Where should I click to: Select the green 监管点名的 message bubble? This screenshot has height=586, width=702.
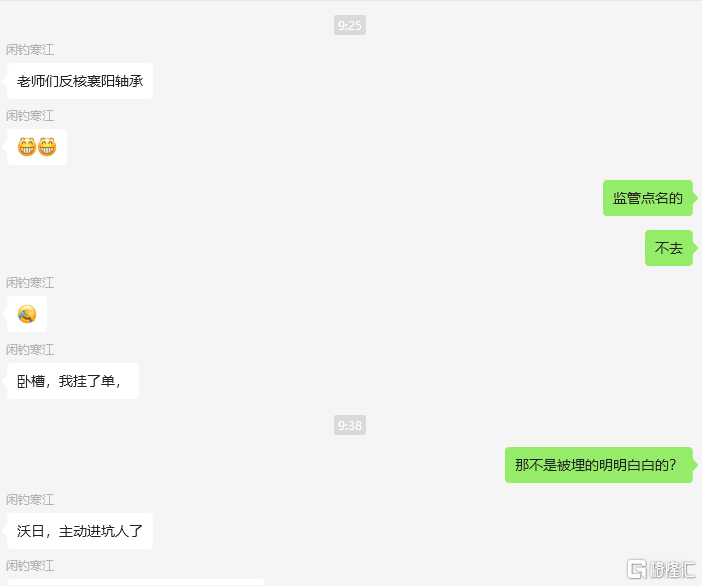647,198
